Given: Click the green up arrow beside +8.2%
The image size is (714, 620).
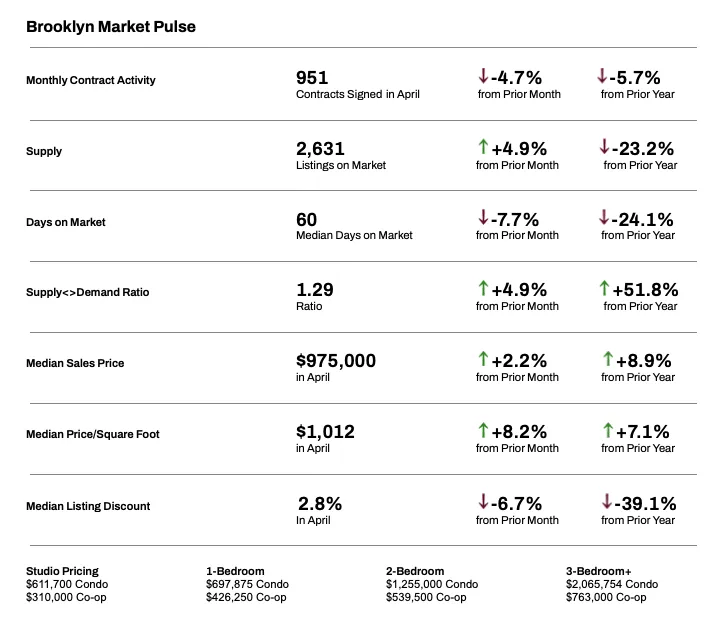Looking at the screenshot, I should (x=483, y=432).
